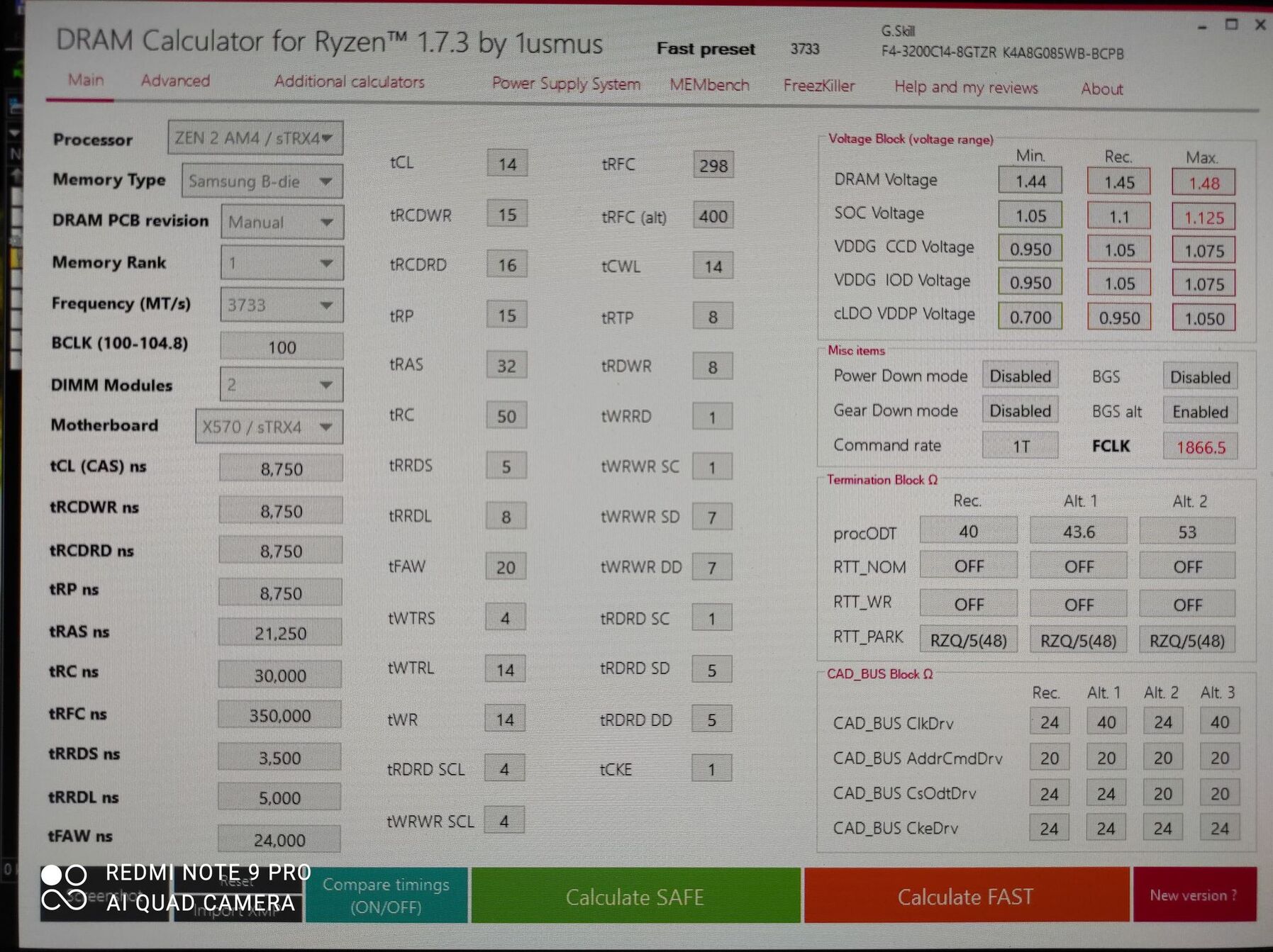Click the tRCDWR value 15
The width and height of the screenshot is (1273, 952).
[507, 214]
